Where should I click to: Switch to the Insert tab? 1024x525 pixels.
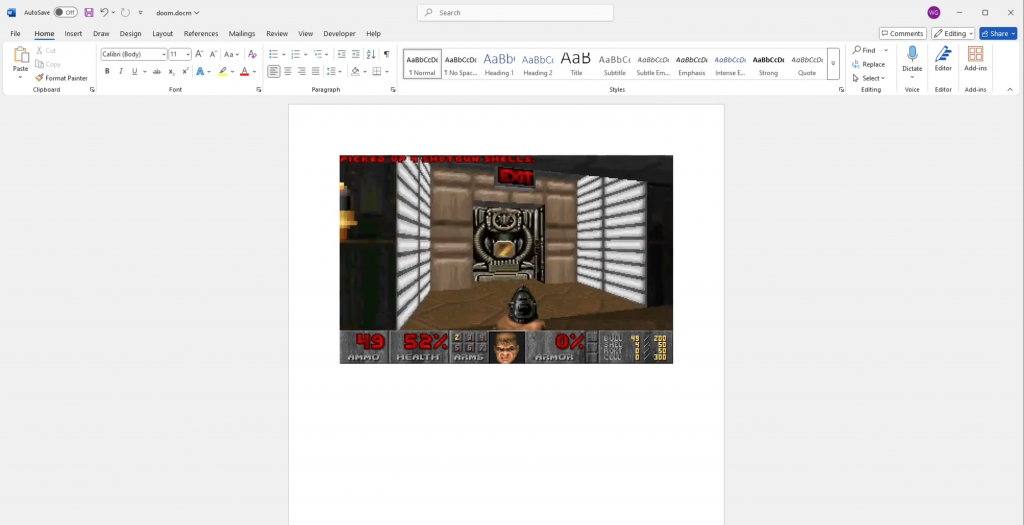(x=73, y=33)
